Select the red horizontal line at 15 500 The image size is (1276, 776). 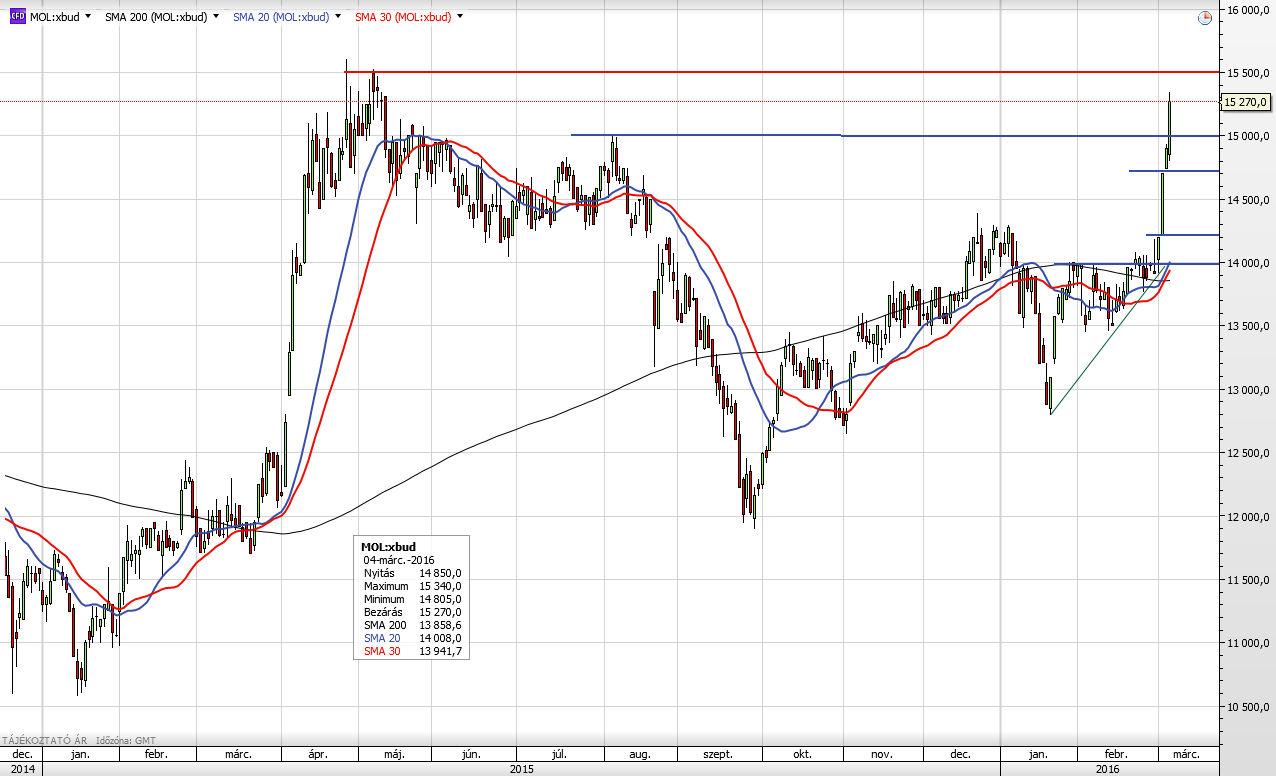[x=780, y=72]
